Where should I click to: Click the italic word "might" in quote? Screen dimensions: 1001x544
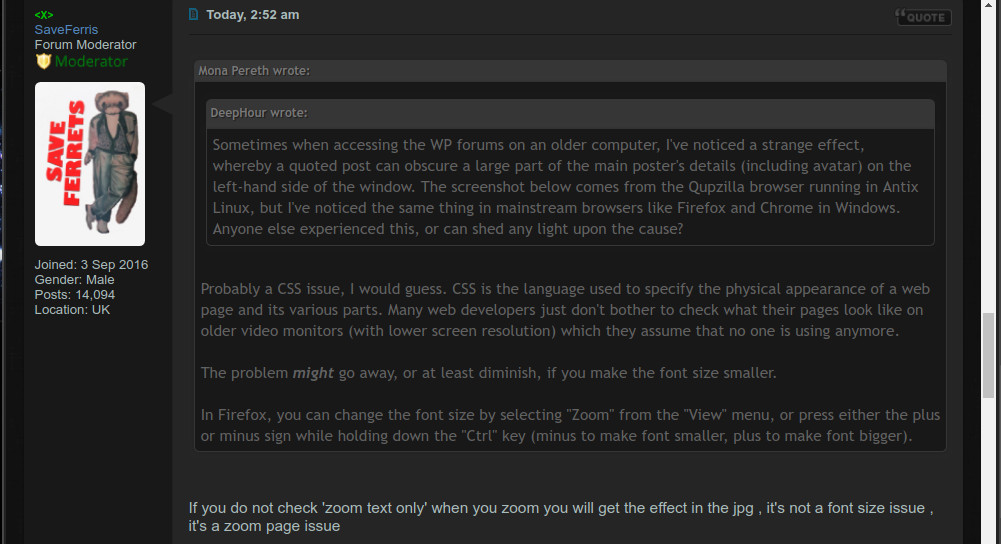[313, 373]
